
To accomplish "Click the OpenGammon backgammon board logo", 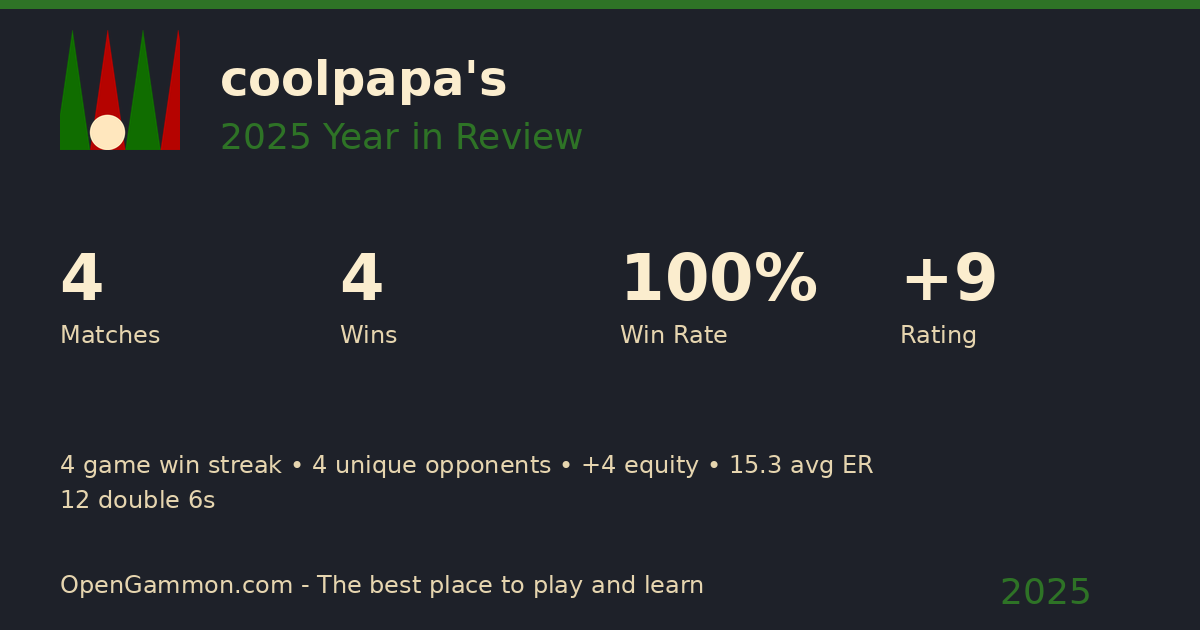I will (120, 90).
